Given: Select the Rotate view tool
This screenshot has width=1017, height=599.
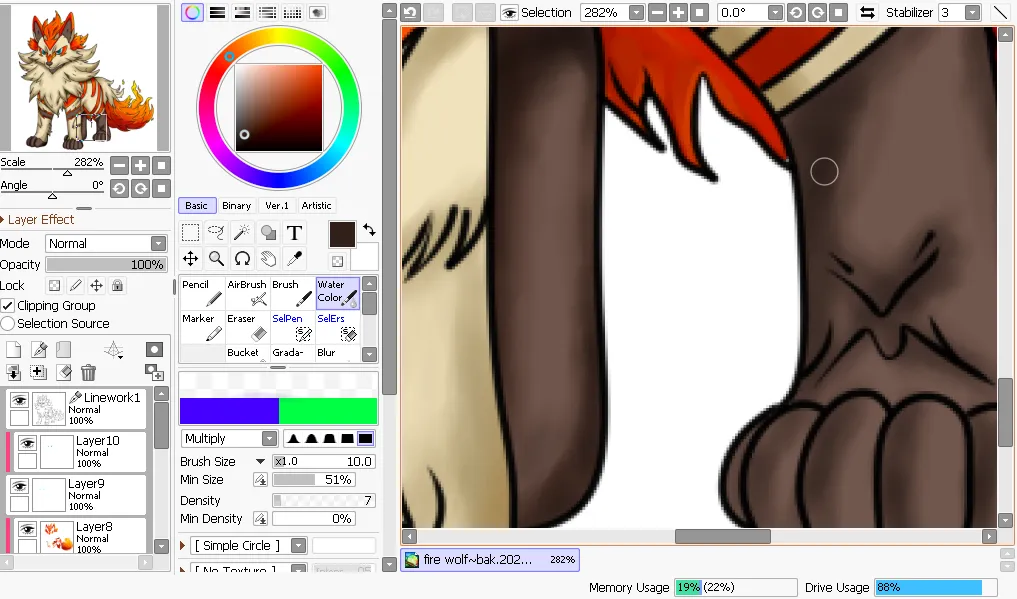Looking at the screenshot, I should click(x=242, y=259).
